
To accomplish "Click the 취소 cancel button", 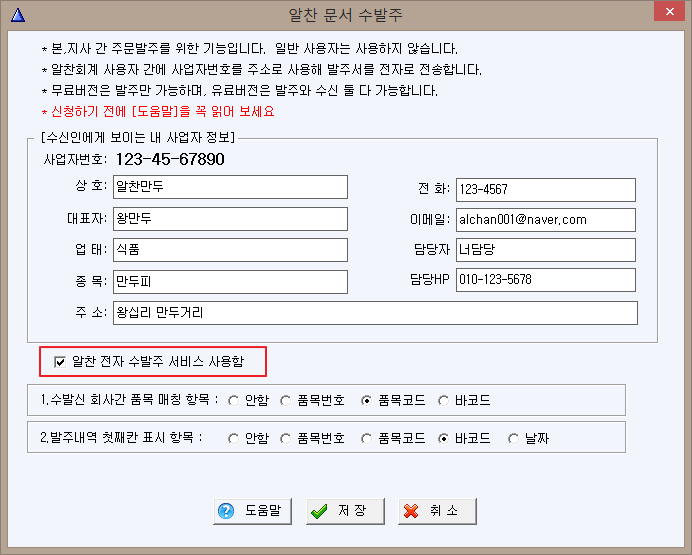I will pyautogui.click(x=437, y=511).
